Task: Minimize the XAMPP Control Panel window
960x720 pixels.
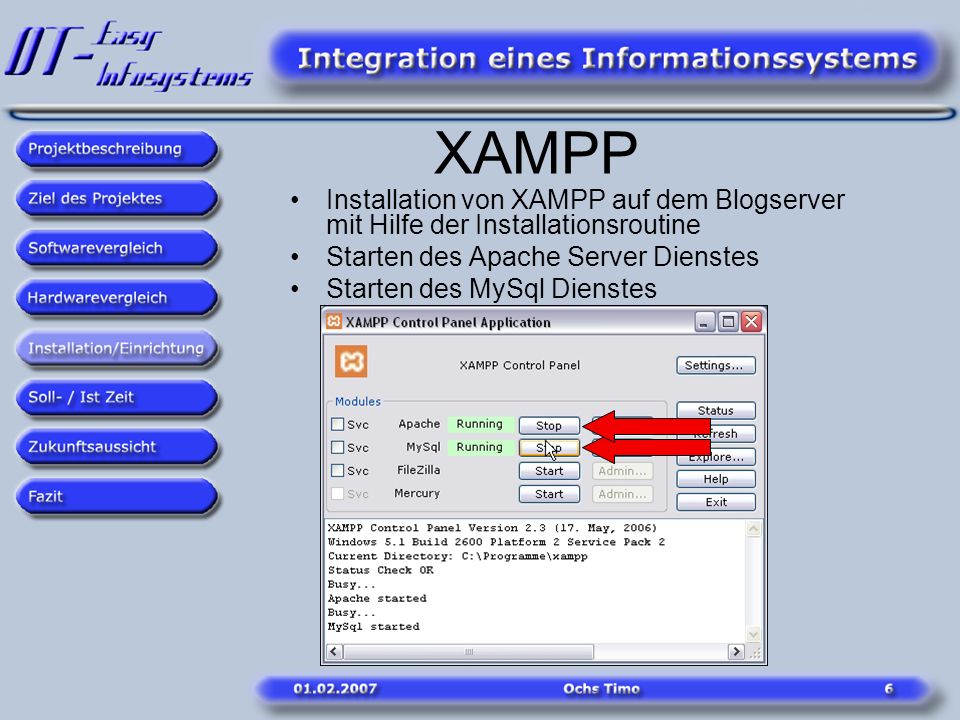Action: click(x=705, y=321)
